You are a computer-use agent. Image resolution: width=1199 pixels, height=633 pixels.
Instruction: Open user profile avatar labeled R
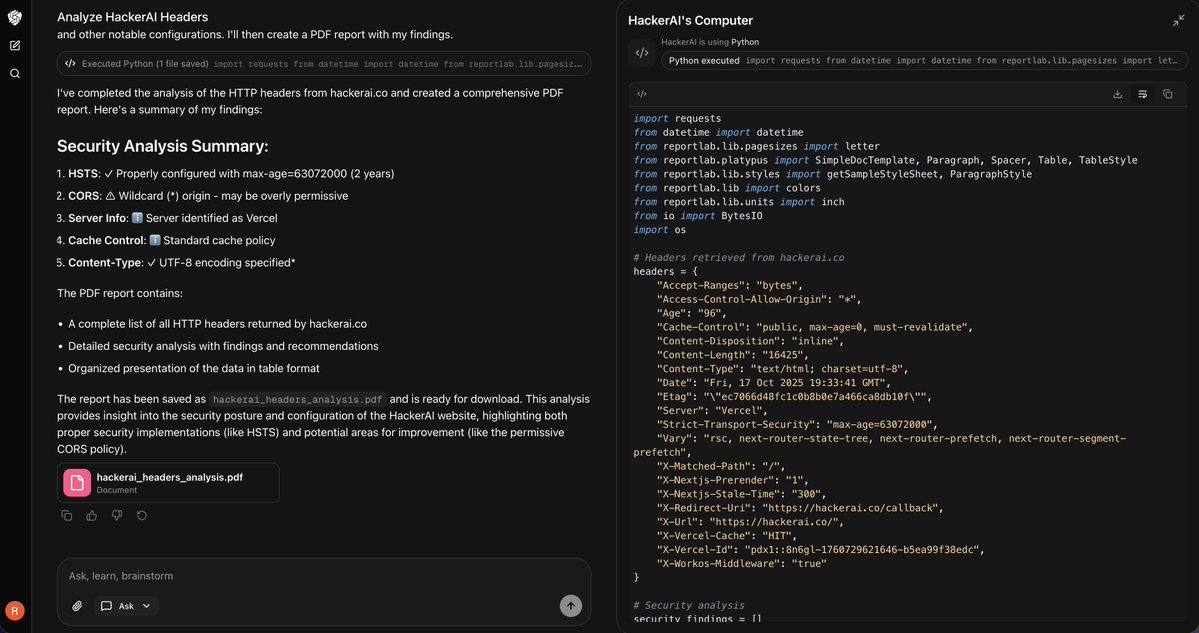click(x=15, y=610)
